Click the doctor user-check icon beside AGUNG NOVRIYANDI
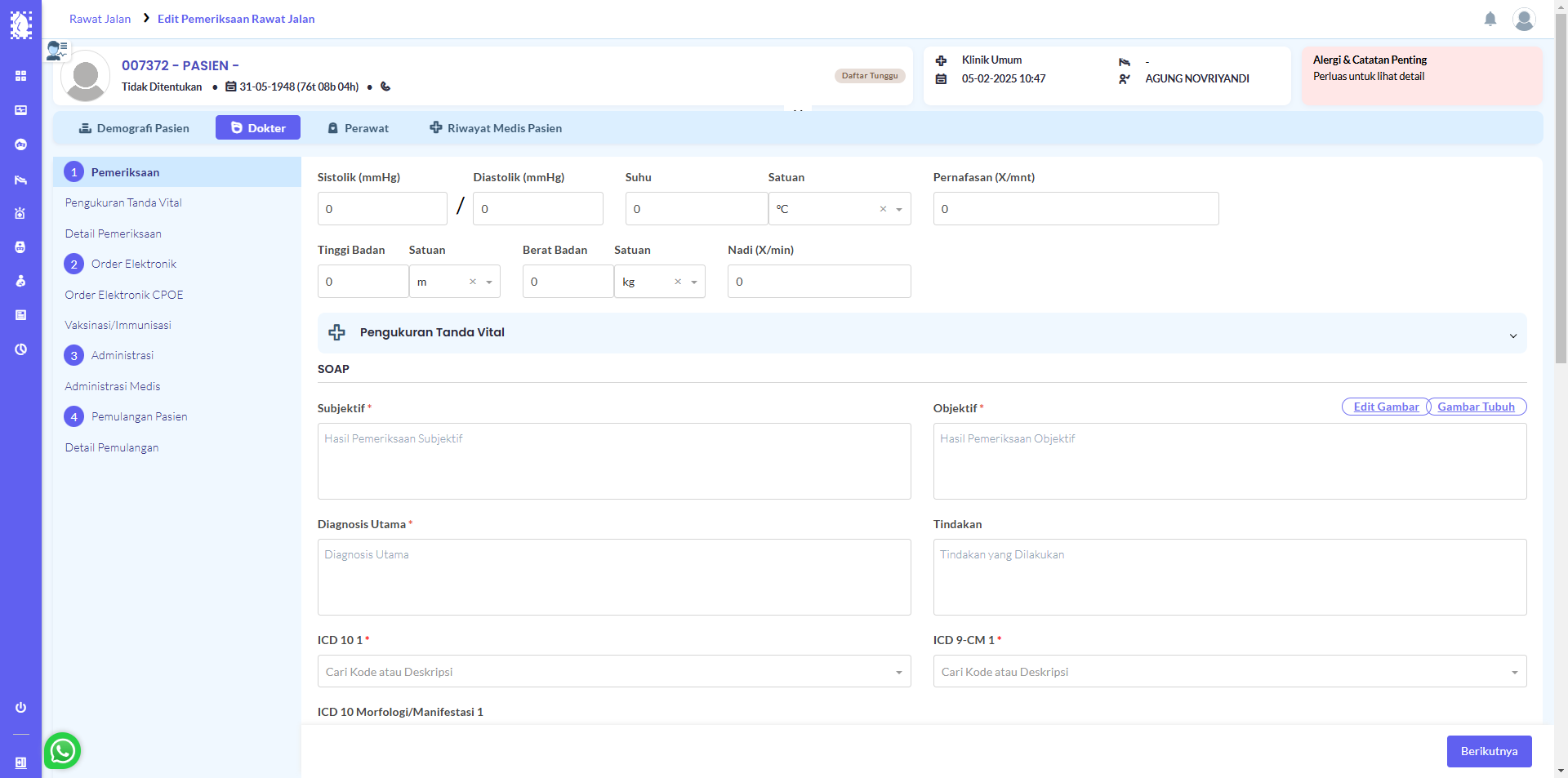1568x778 pixels. point(1125,79)
